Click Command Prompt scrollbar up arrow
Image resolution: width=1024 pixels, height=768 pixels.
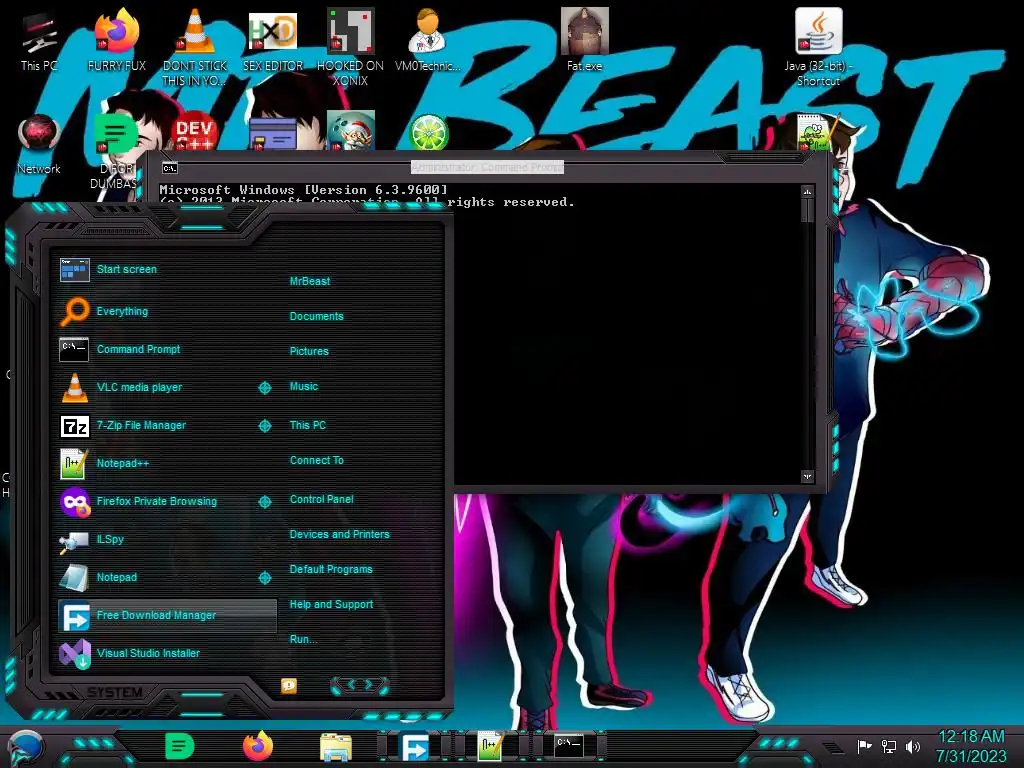(x=807, y=192)
